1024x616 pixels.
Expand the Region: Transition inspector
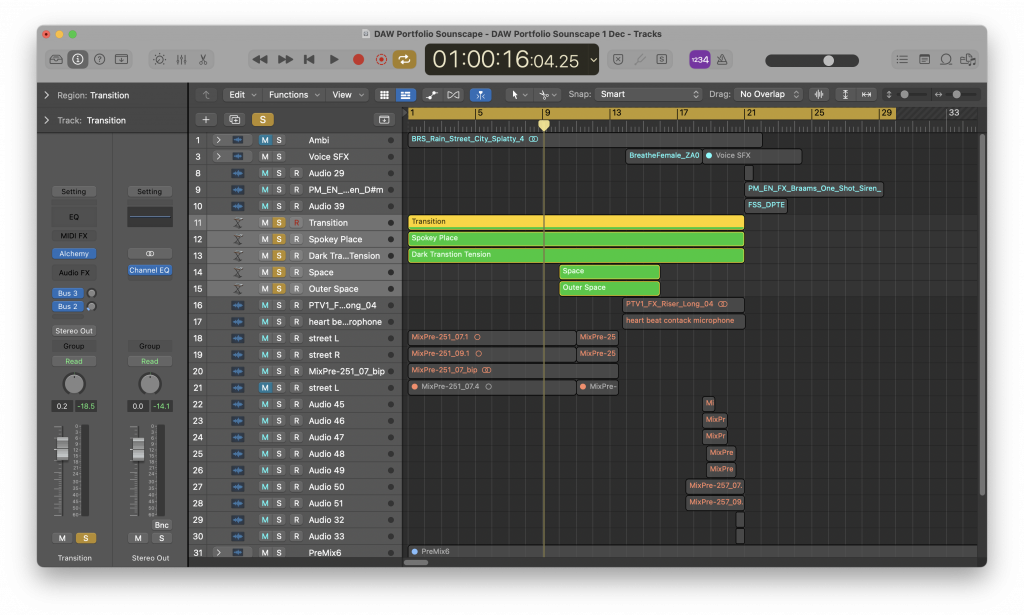pos(46,95)
